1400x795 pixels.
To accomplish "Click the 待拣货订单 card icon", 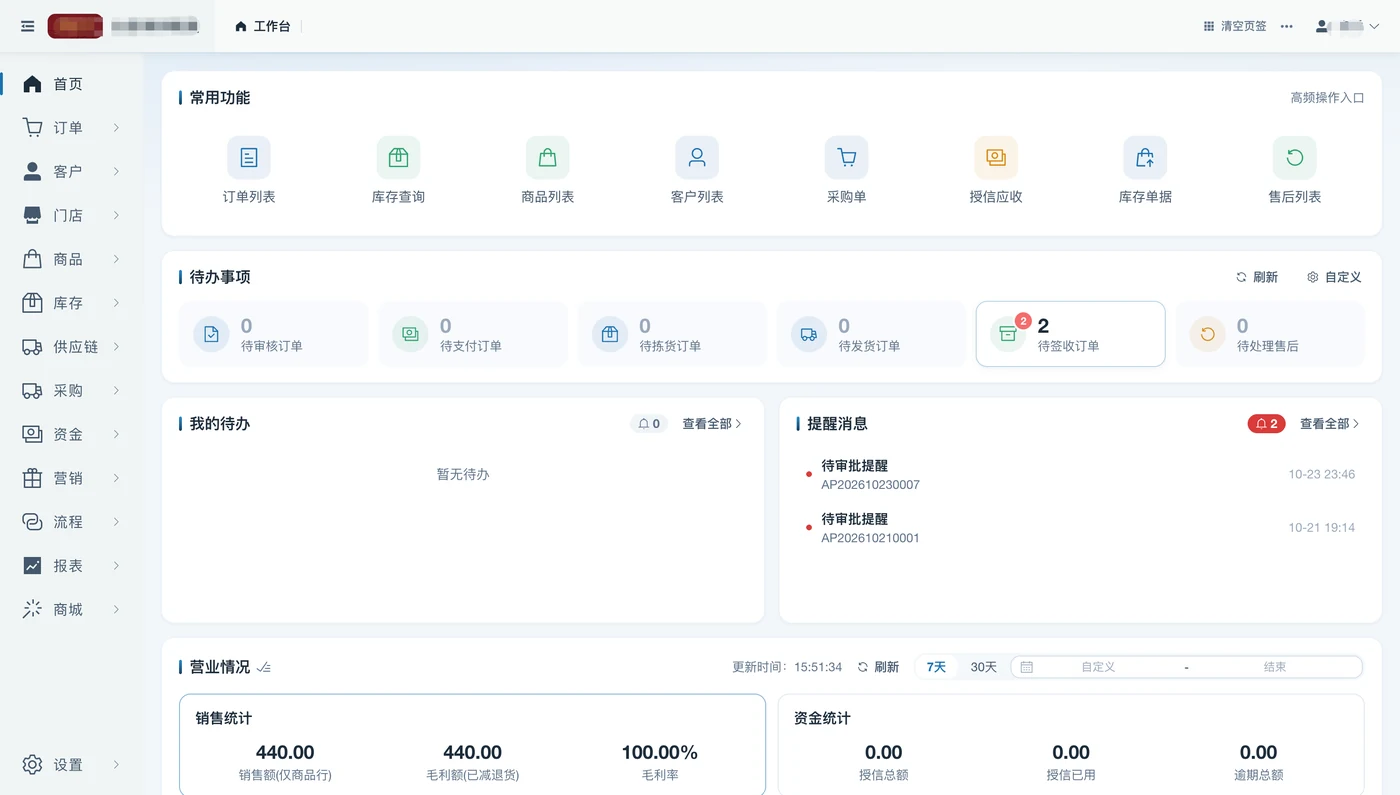I will click(609, 334).
